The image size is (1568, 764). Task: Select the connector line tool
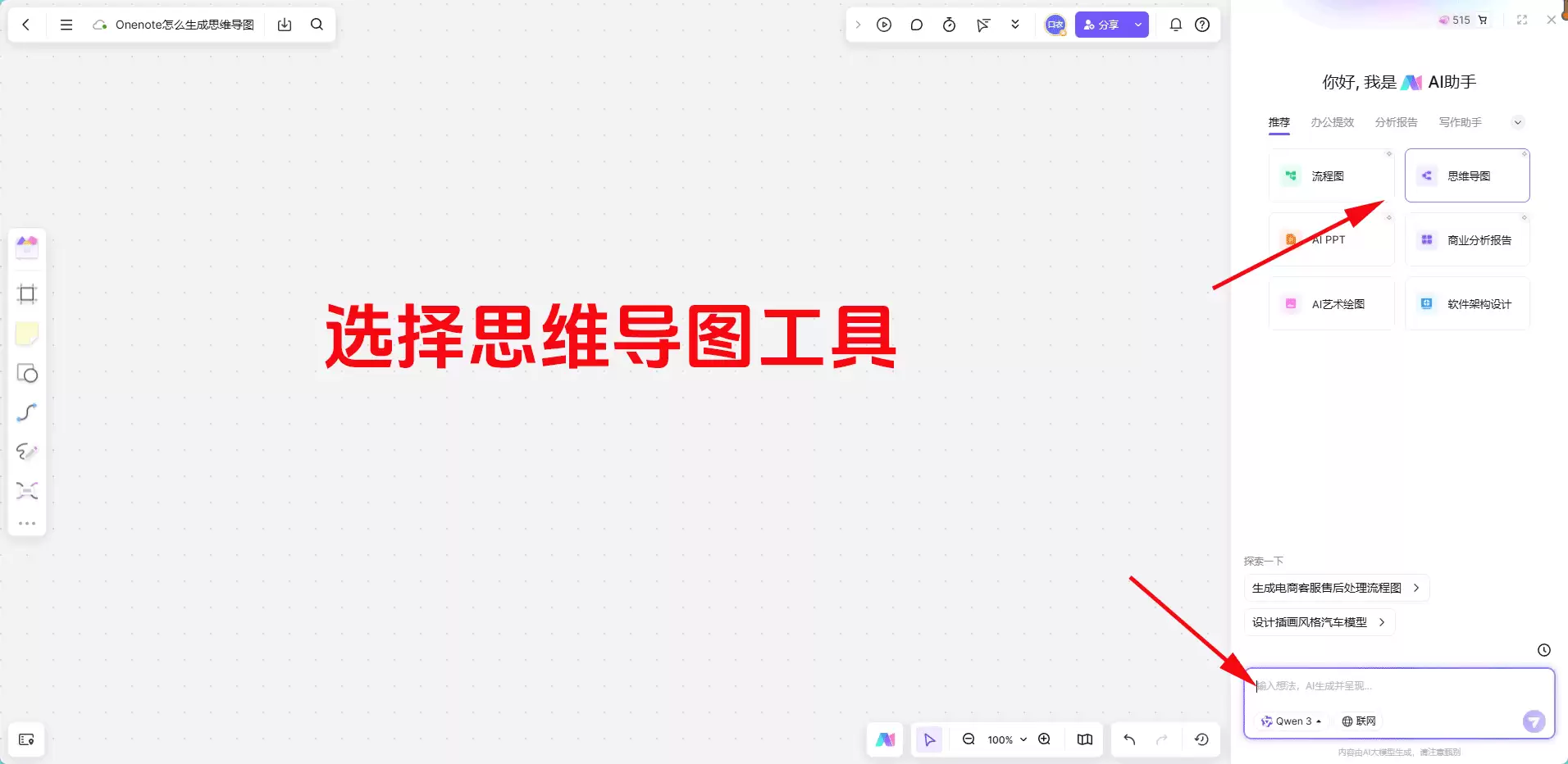point(27,412)
